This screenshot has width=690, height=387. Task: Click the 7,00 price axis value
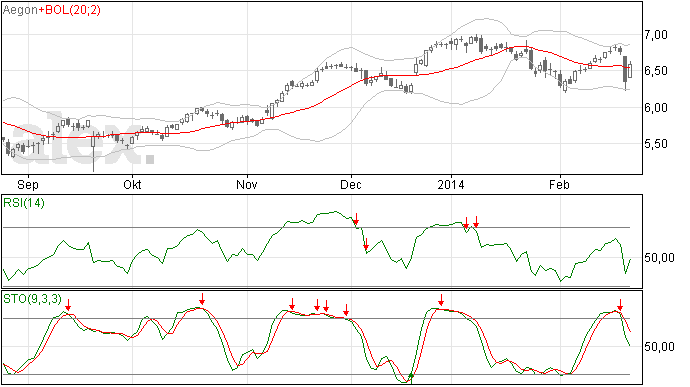click(x=656, y=34)
